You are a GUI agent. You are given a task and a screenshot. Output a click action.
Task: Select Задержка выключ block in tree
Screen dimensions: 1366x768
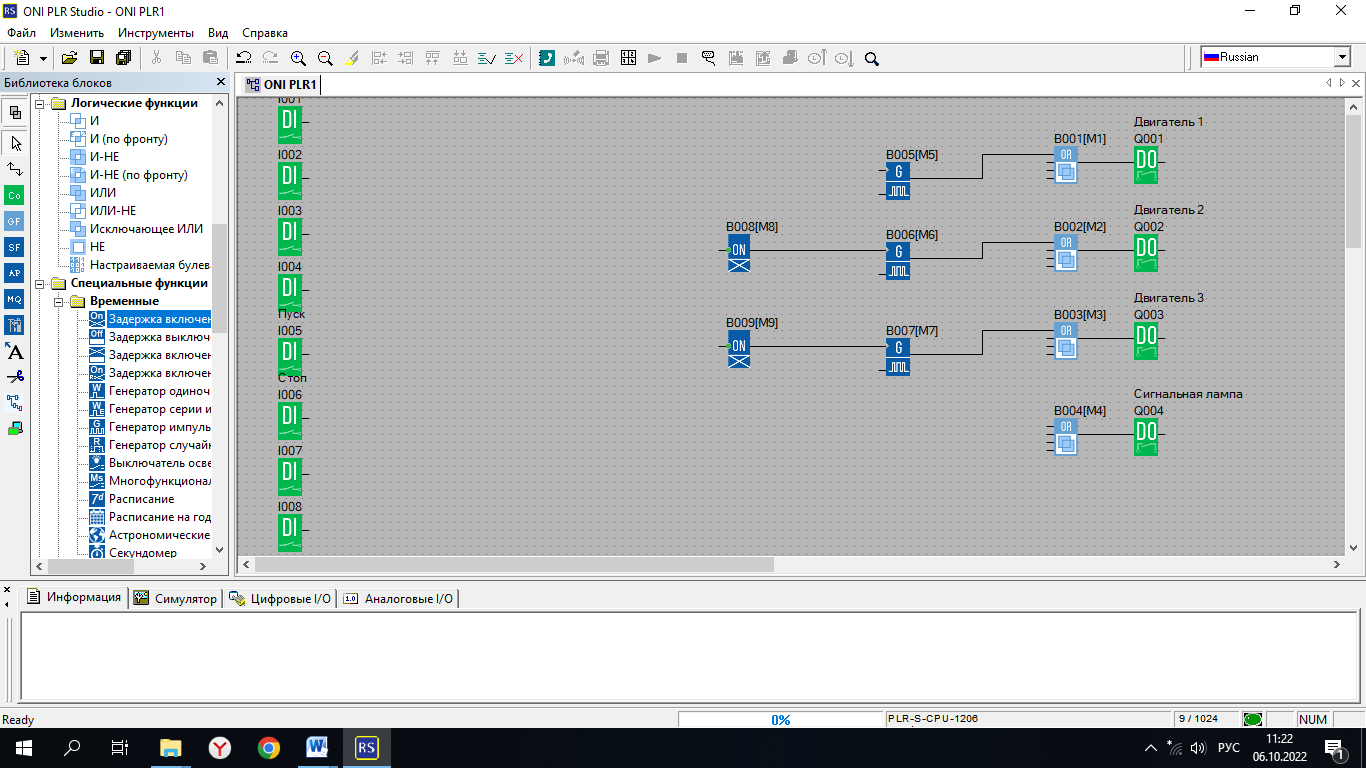click(x=160, y=337)
